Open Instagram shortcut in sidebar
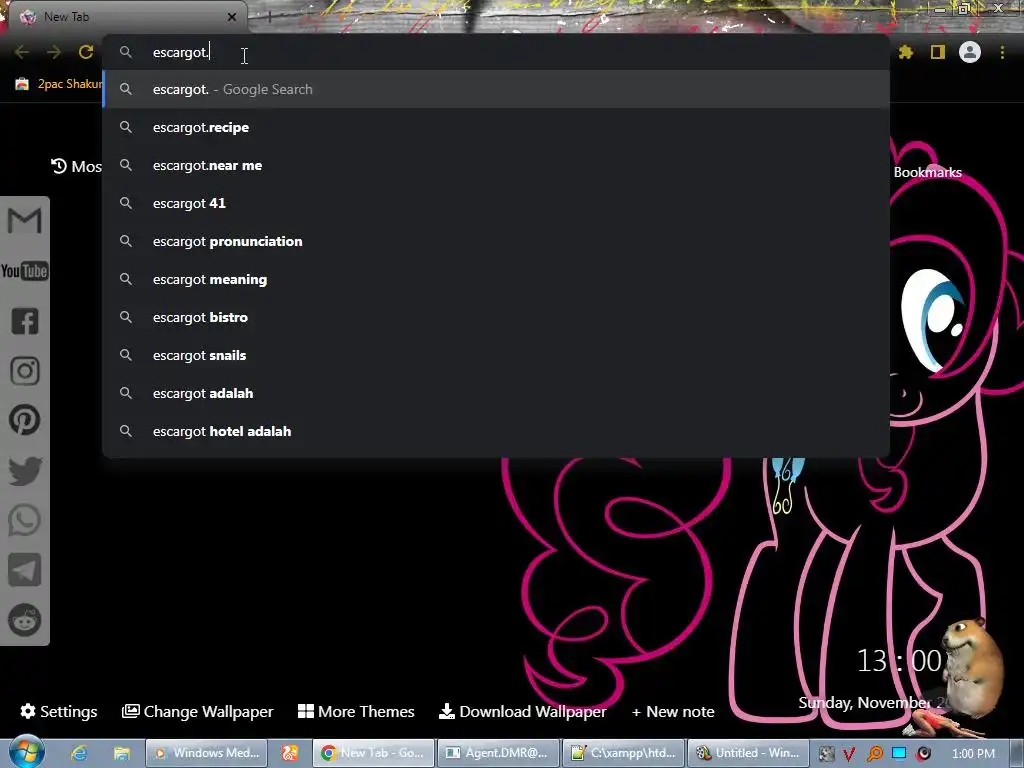This screenshot has height=768, width=1024. pos(25,371)
